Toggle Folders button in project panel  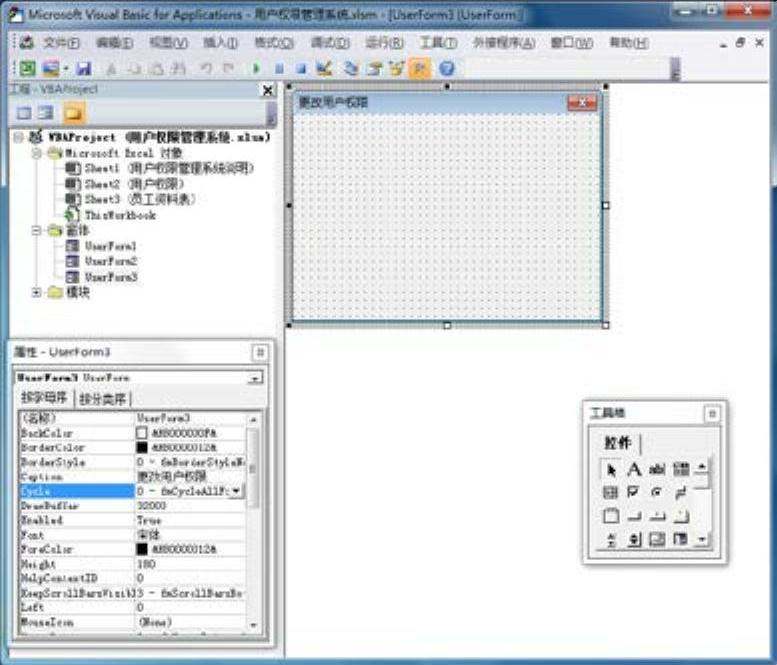point(73,113)
